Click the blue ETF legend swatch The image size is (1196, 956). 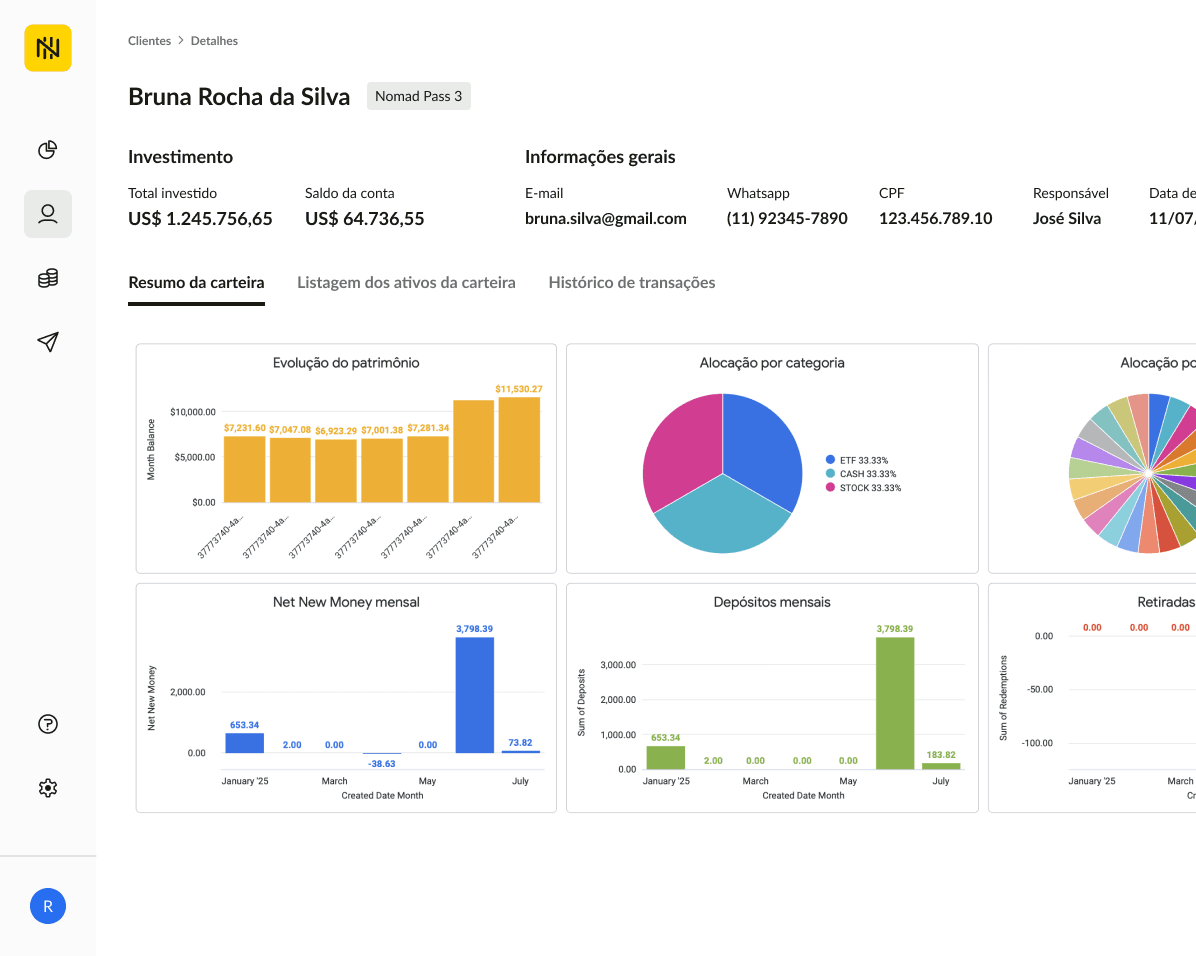[x=830, y=460]
